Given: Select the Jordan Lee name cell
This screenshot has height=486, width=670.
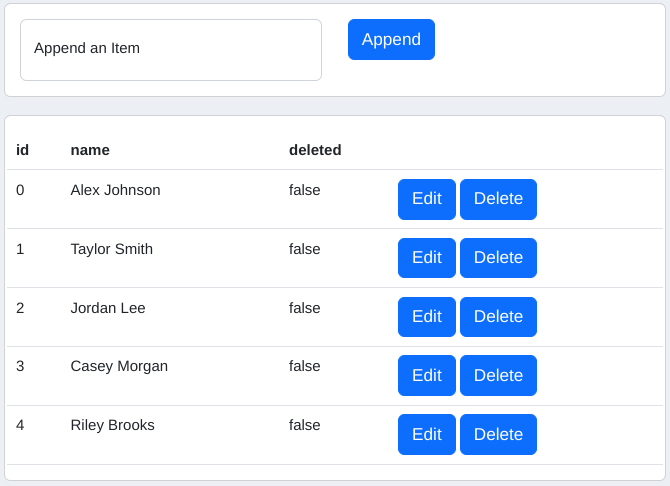Looking at the screenshot, I should [108, 308].
